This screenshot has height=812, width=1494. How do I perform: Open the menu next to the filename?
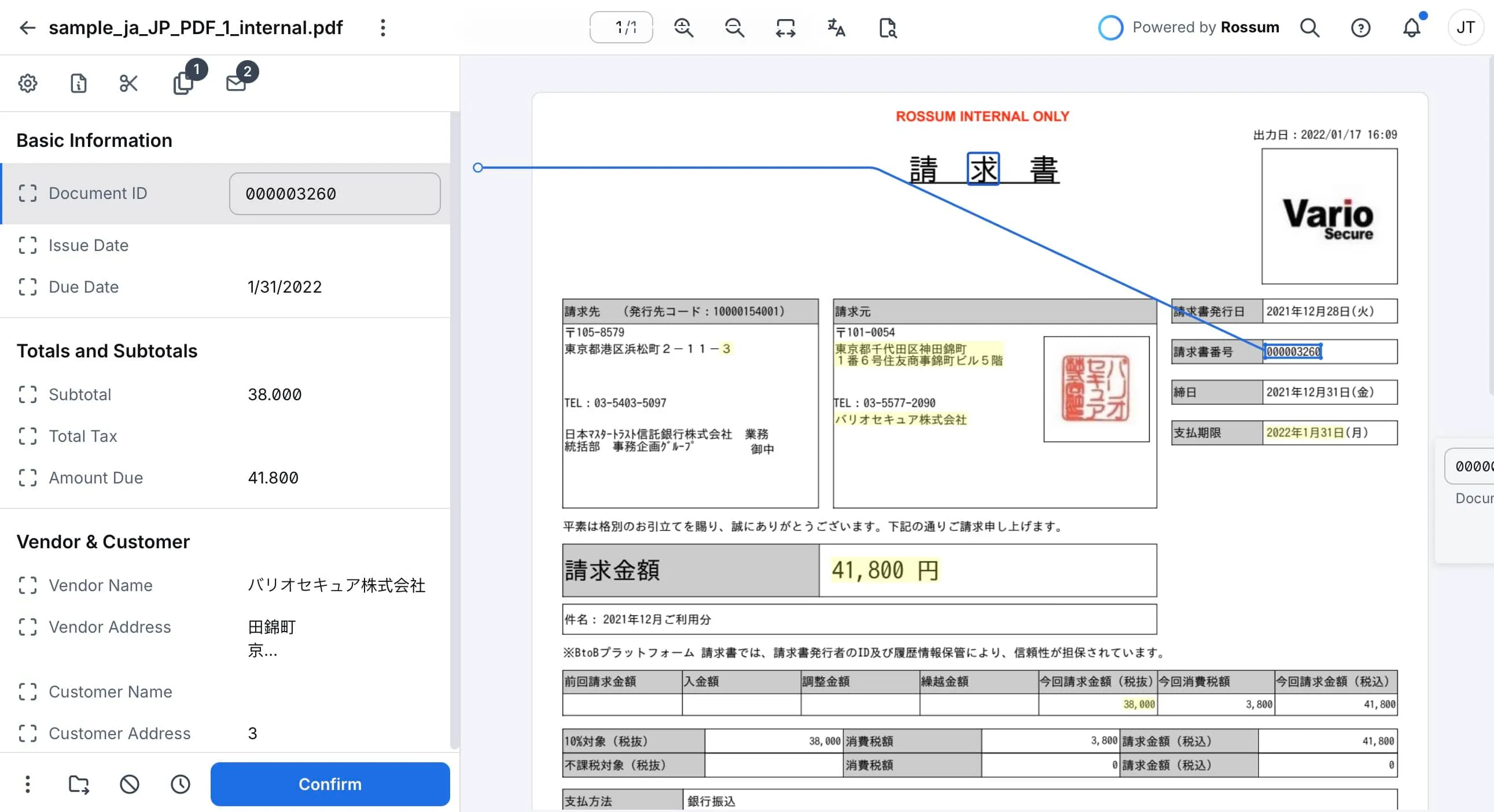pyautogui.click(x=383, y=27)
